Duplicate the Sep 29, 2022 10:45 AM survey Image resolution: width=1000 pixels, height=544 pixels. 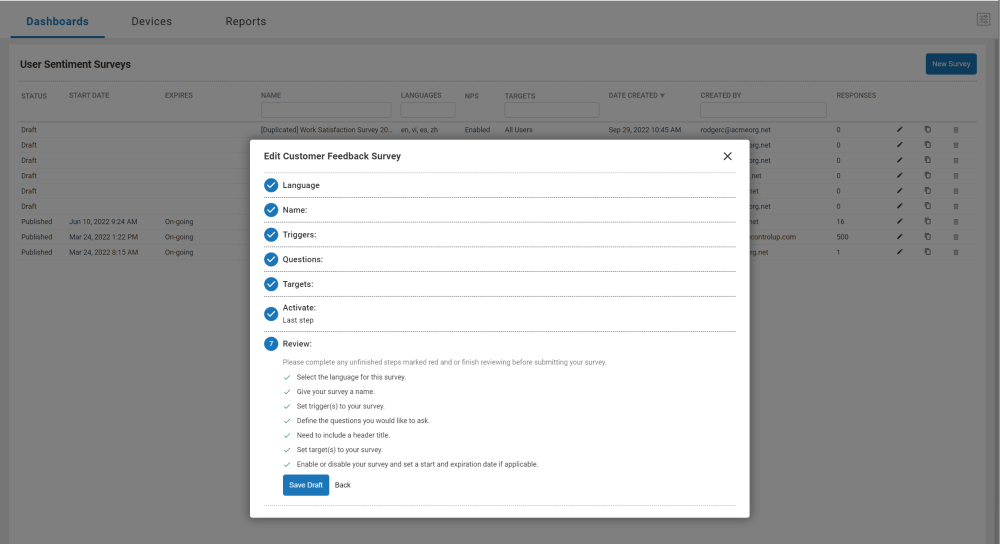[928, 129]
